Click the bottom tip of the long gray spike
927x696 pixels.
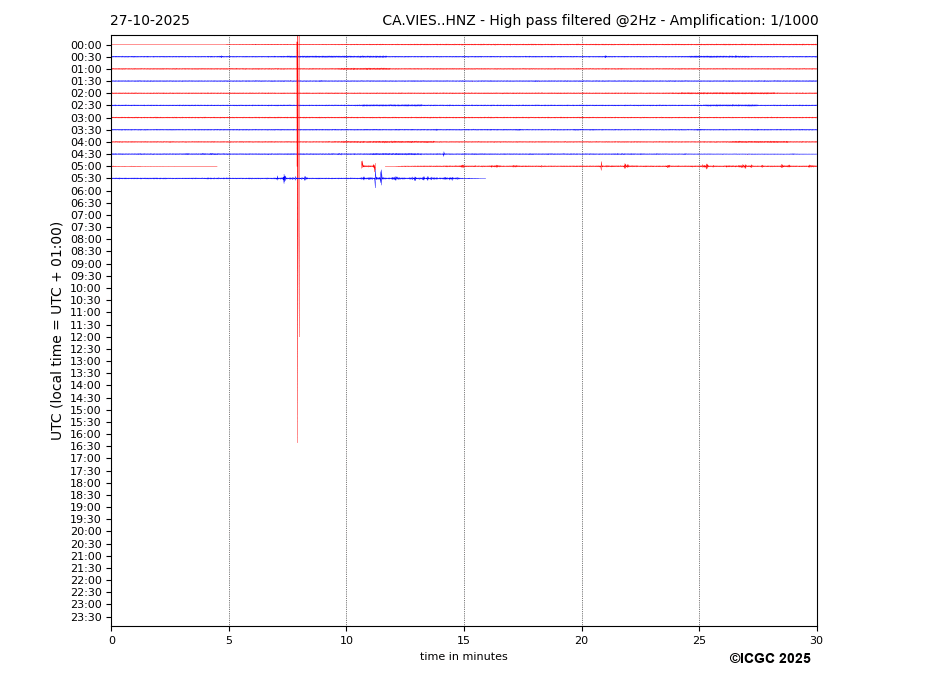click(297, 441)
